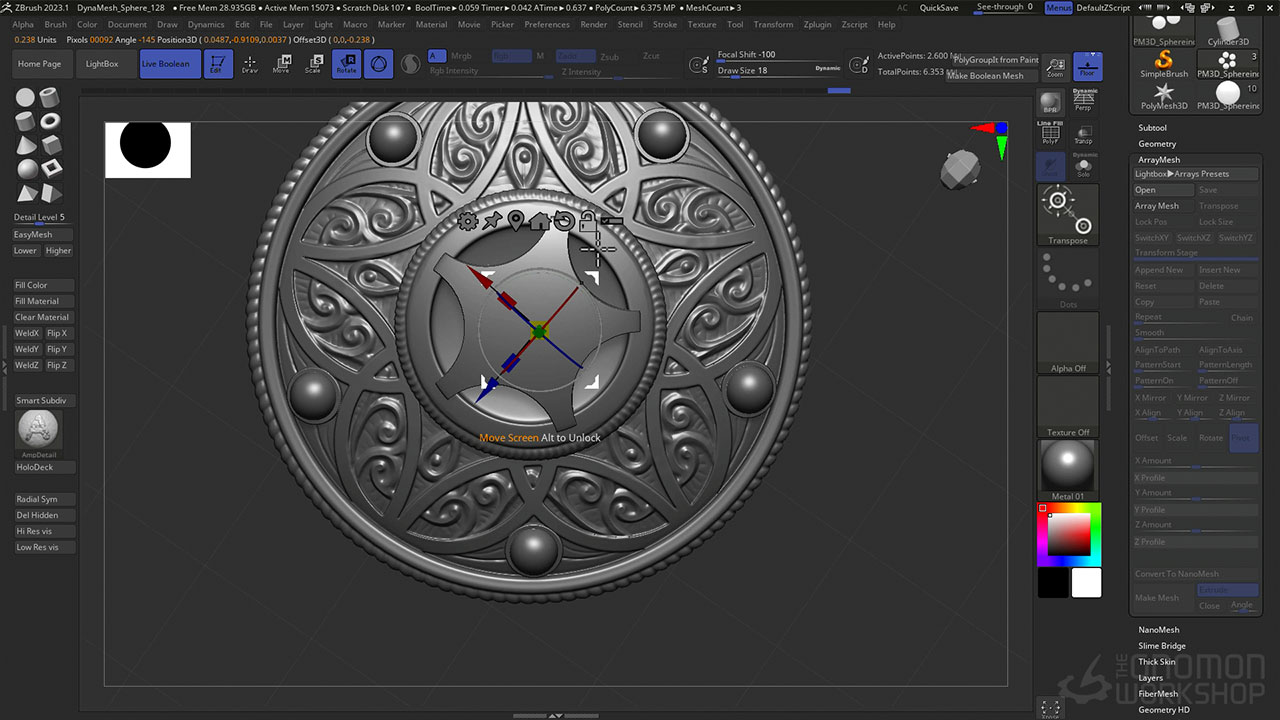Viewport: 1280px width, 720px height.
Task: Click the gear settings icon on the Gizmo 3D
Action: pyautogui.click(x=468, y=221)
